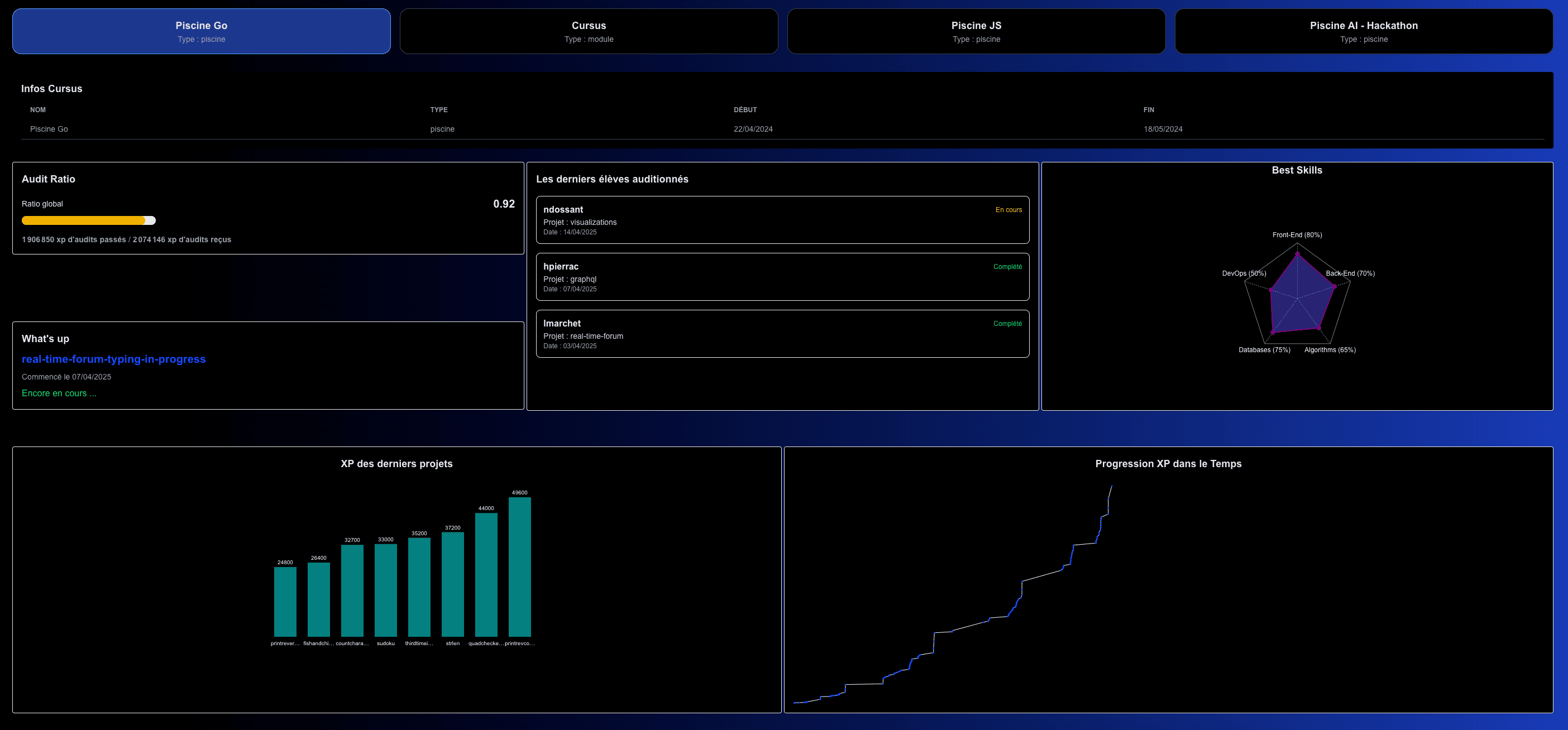The width and height of the screenshot is (1568, 730).
Task: Click the 37200 value label above strlen
Action: [x=452, y=528]
